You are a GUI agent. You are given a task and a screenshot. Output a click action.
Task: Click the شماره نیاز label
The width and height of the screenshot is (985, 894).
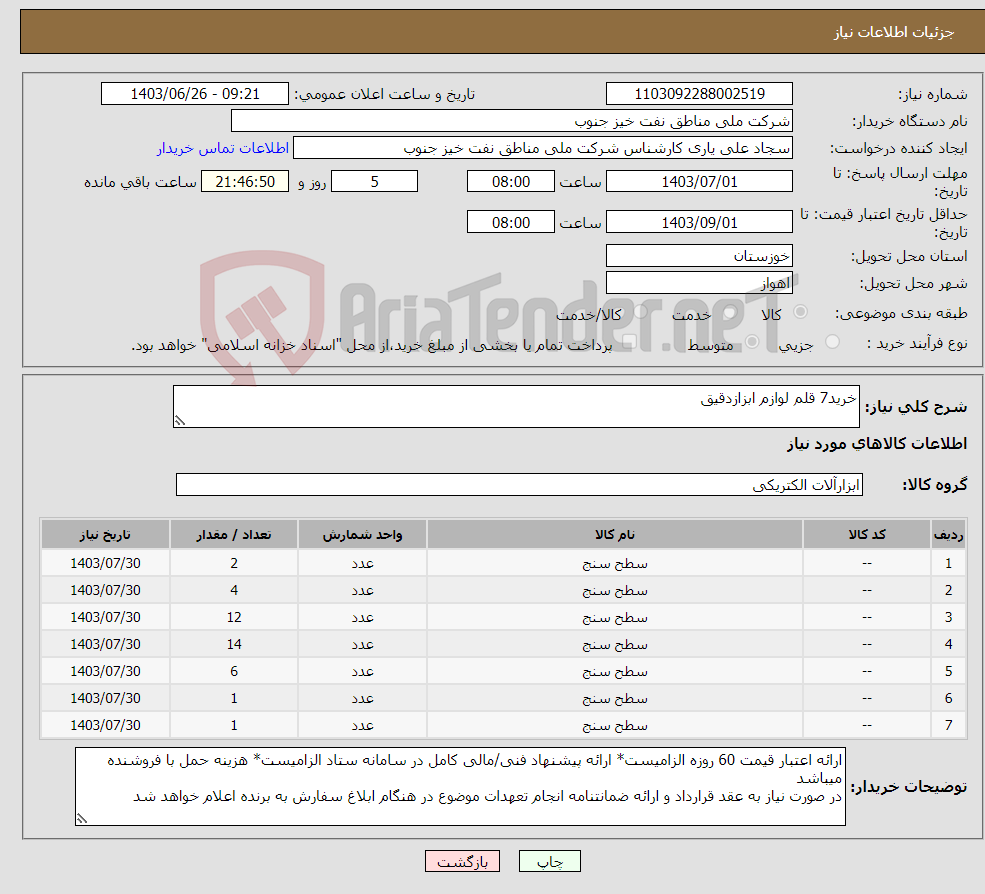pos(933,95)
